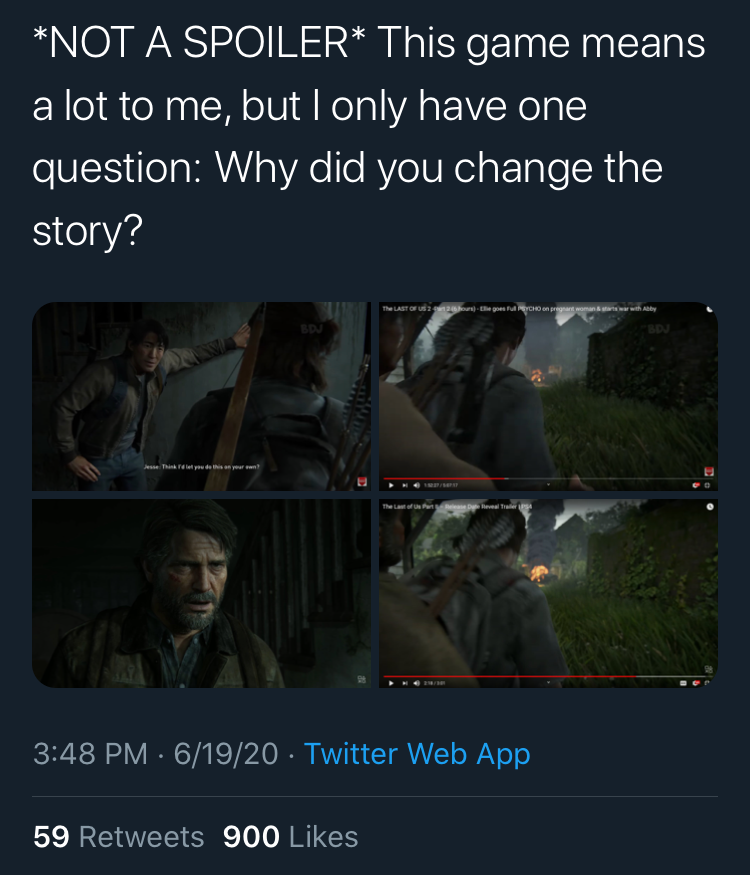The width and height of the screenshot is (750, 875).
Task: Click red subscribe watermark on top-right video
Action: pos(709,472)
